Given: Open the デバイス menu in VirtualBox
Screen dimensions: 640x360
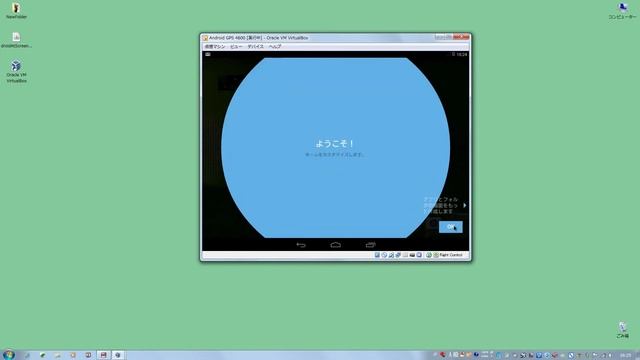Looking at the screenshot, I should tap(256, 47).
